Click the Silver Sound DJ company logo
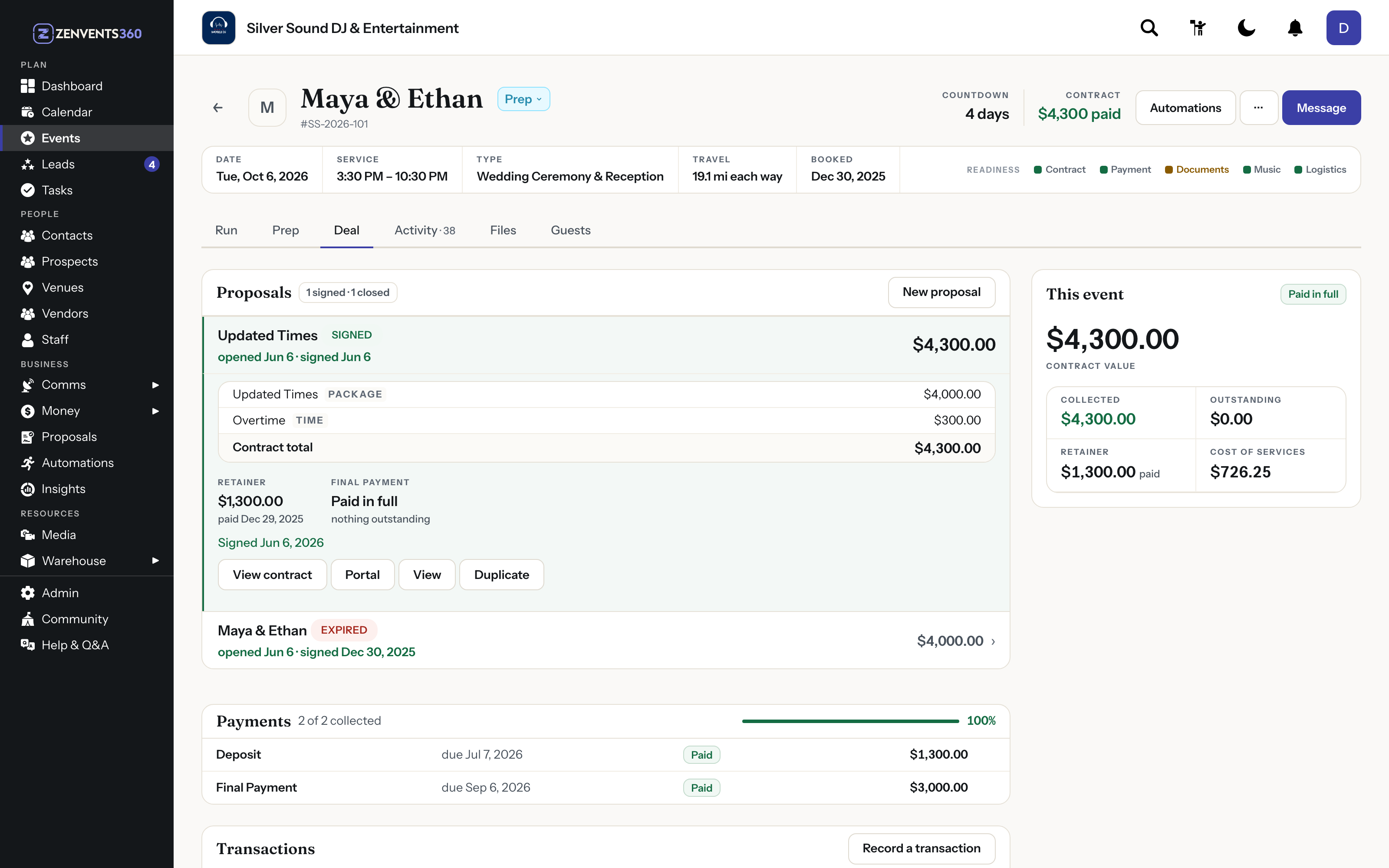Viewport: 1389px width, 868px height. click(219, 27)
